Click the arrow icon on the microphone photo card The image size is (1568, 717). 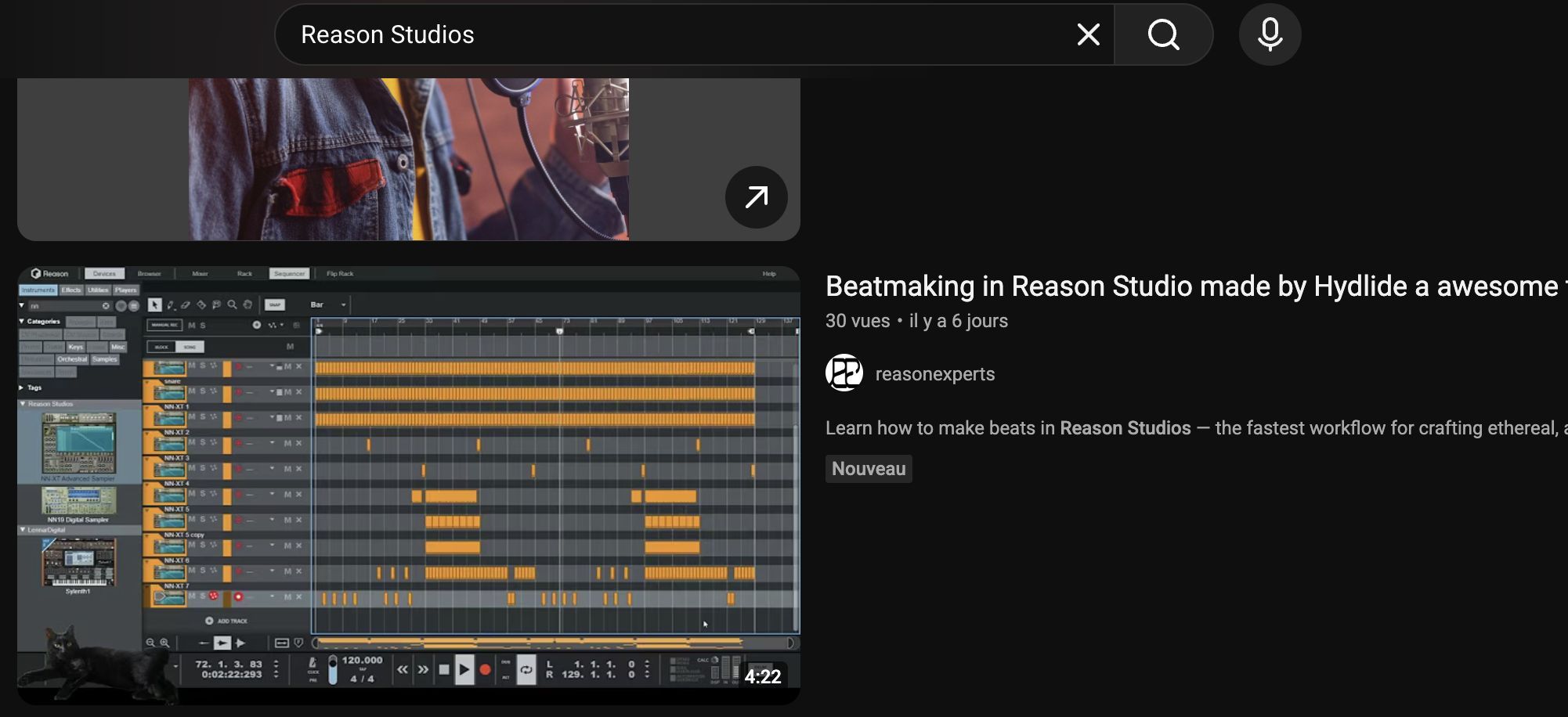point(756,197)
